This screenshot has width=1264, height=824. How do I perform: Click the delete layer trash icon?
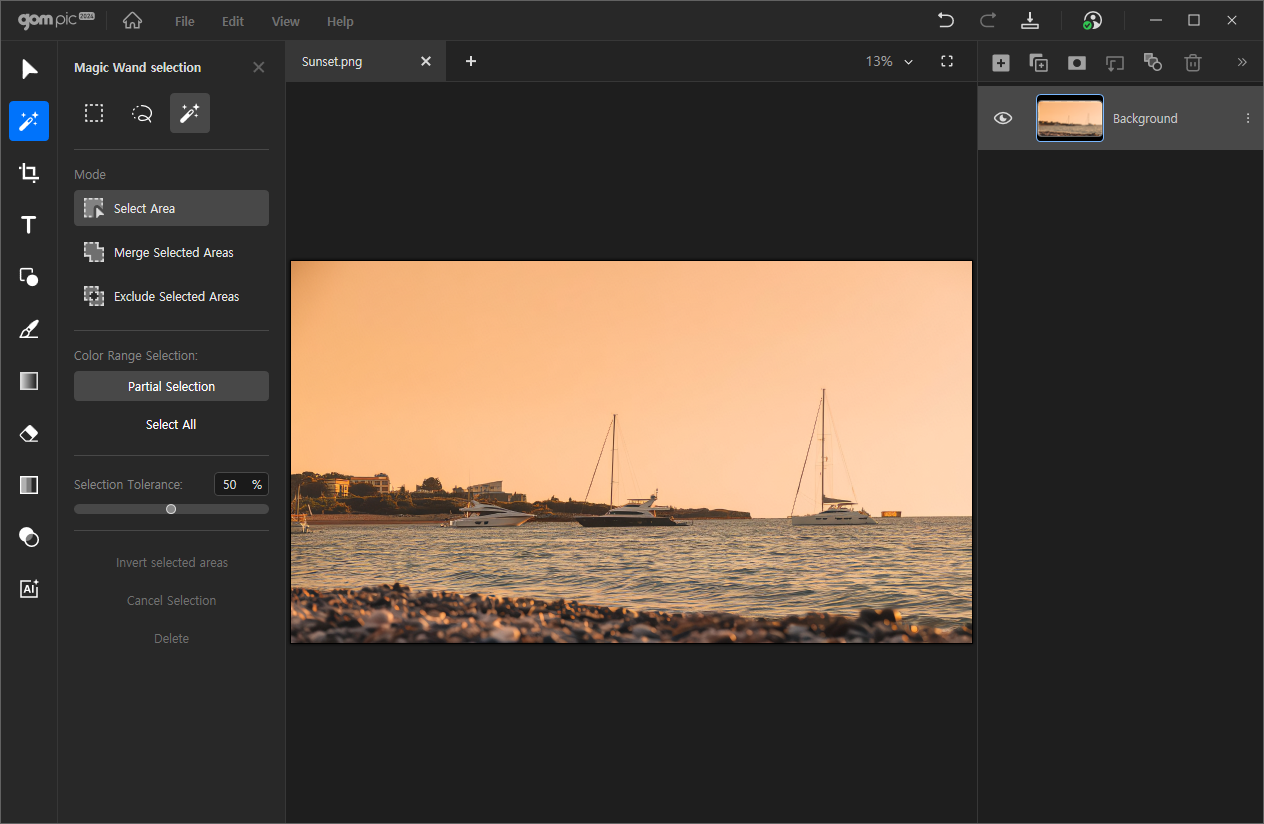(1192, 62)
